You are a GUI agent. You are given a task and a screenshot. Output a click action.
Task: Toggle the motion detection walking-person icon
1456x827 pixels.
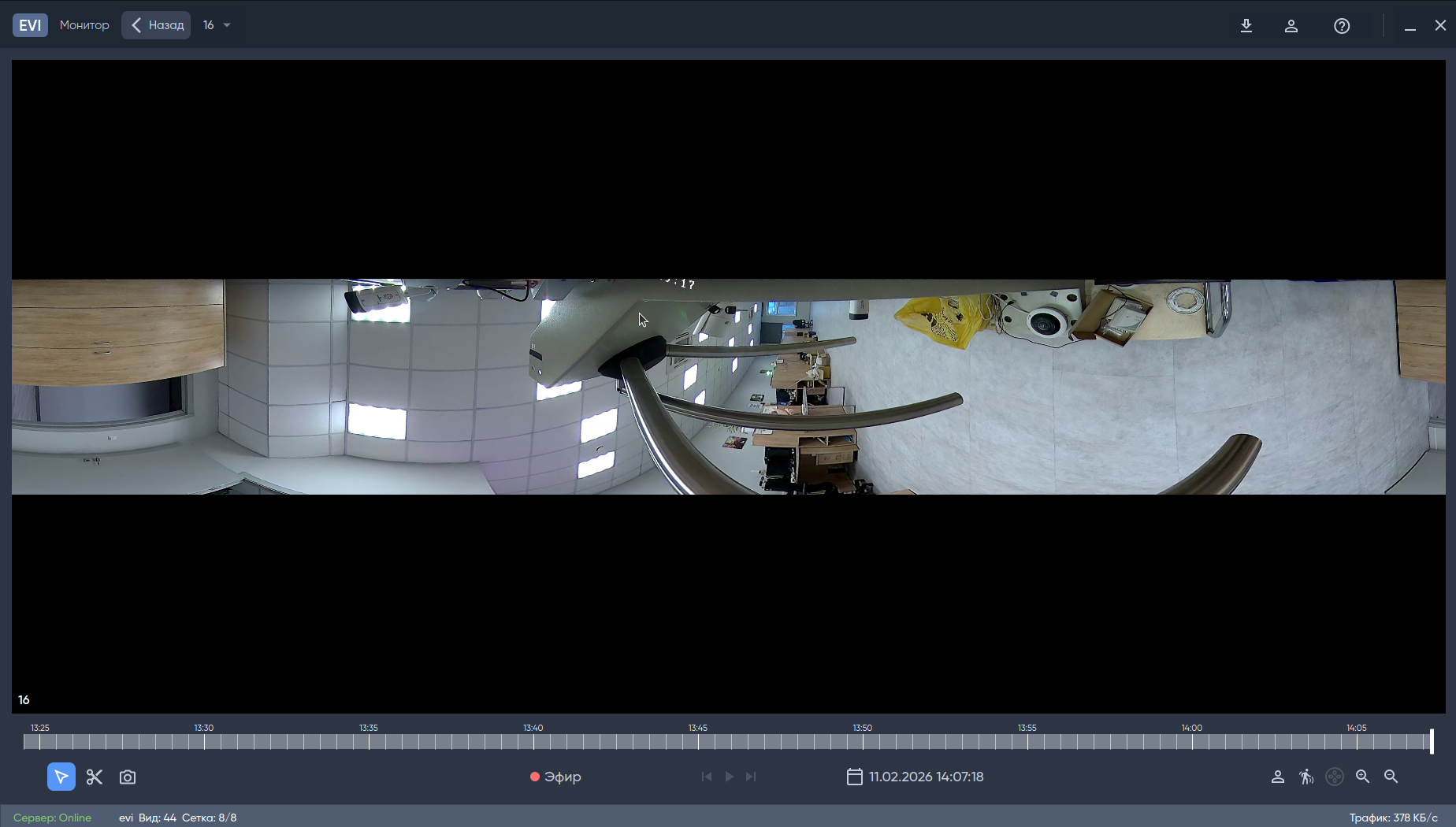pyautogui.click(x=1306, y=777)
